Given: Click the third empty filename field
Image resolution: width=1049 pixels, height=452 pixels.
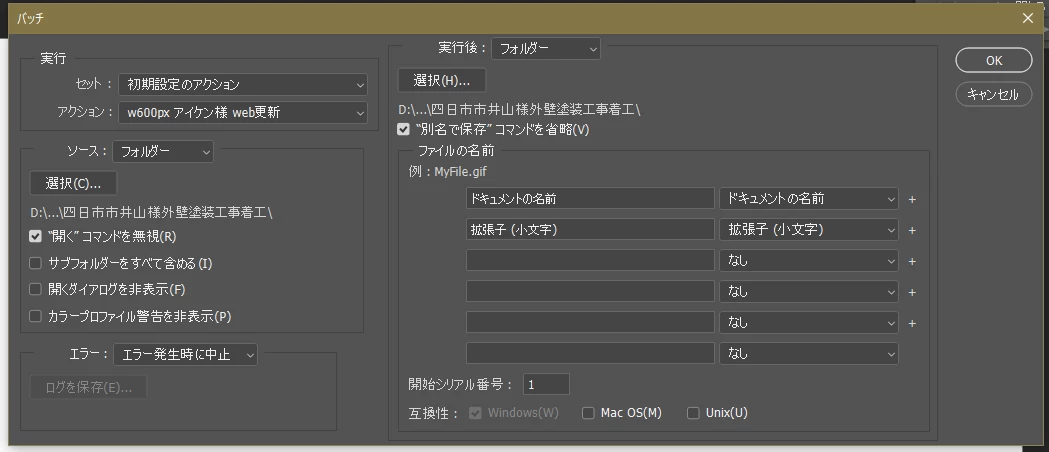Looking at the screenshot, I should 590,260.
